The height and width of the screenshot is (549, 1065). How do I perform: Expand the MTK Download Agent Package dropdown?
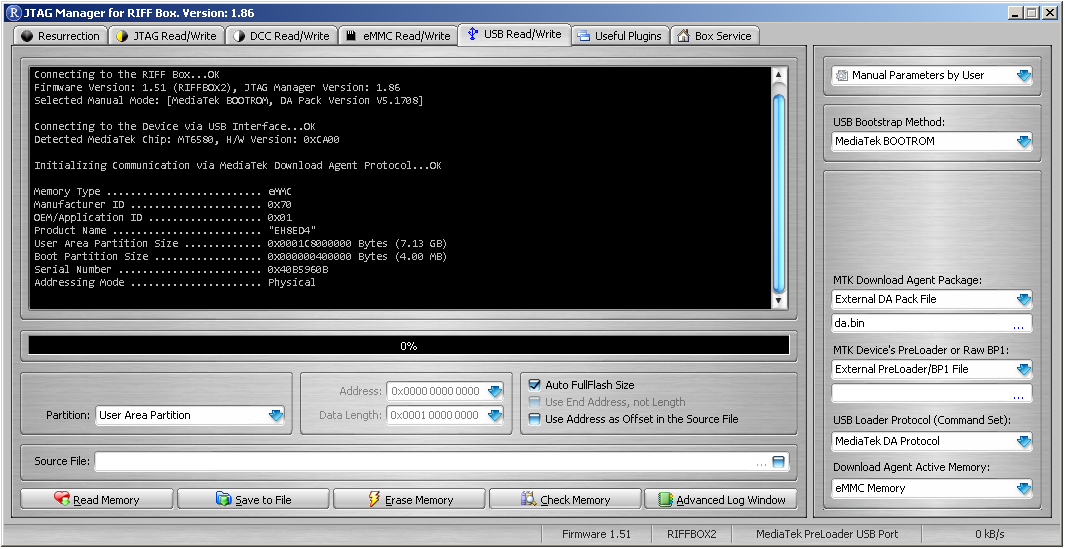point(1024,299)
